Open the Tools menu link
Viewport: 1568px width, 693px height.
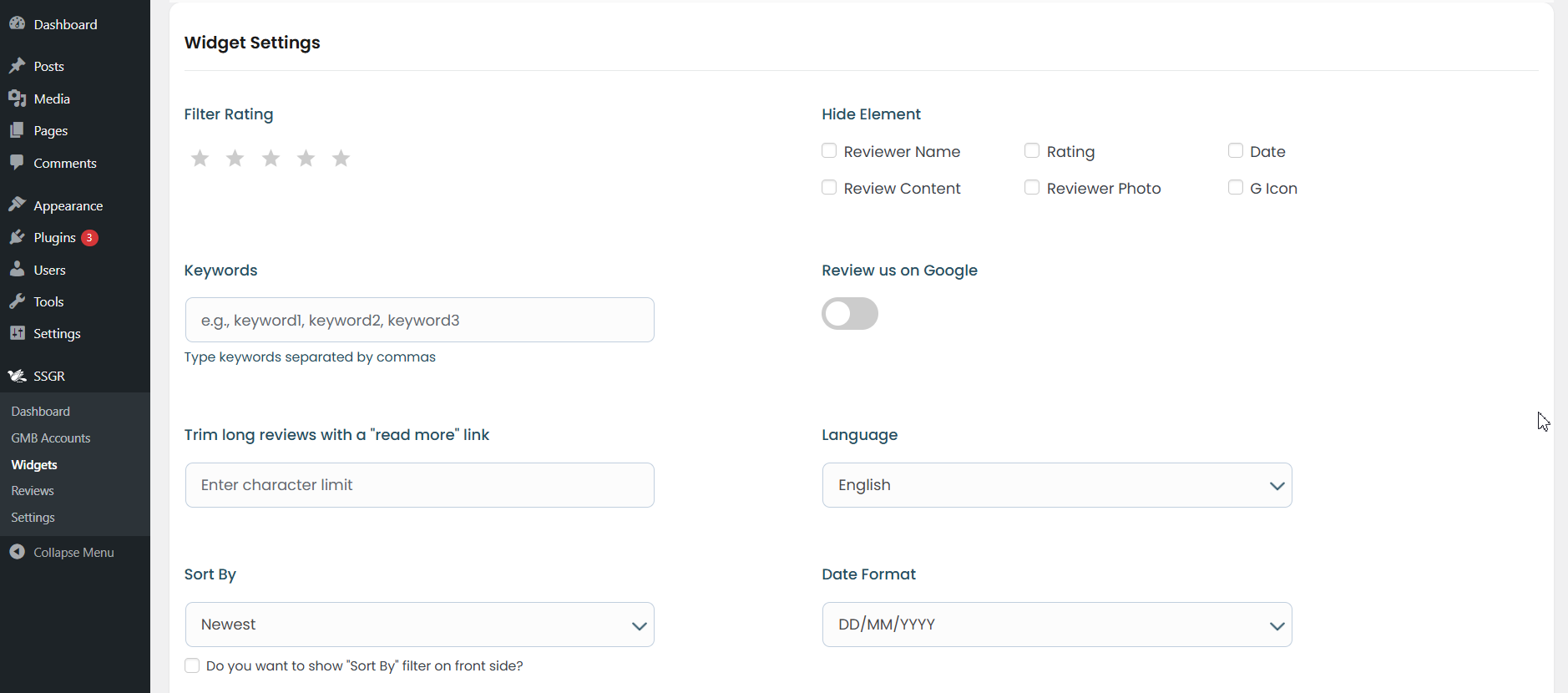click(48, 302)
